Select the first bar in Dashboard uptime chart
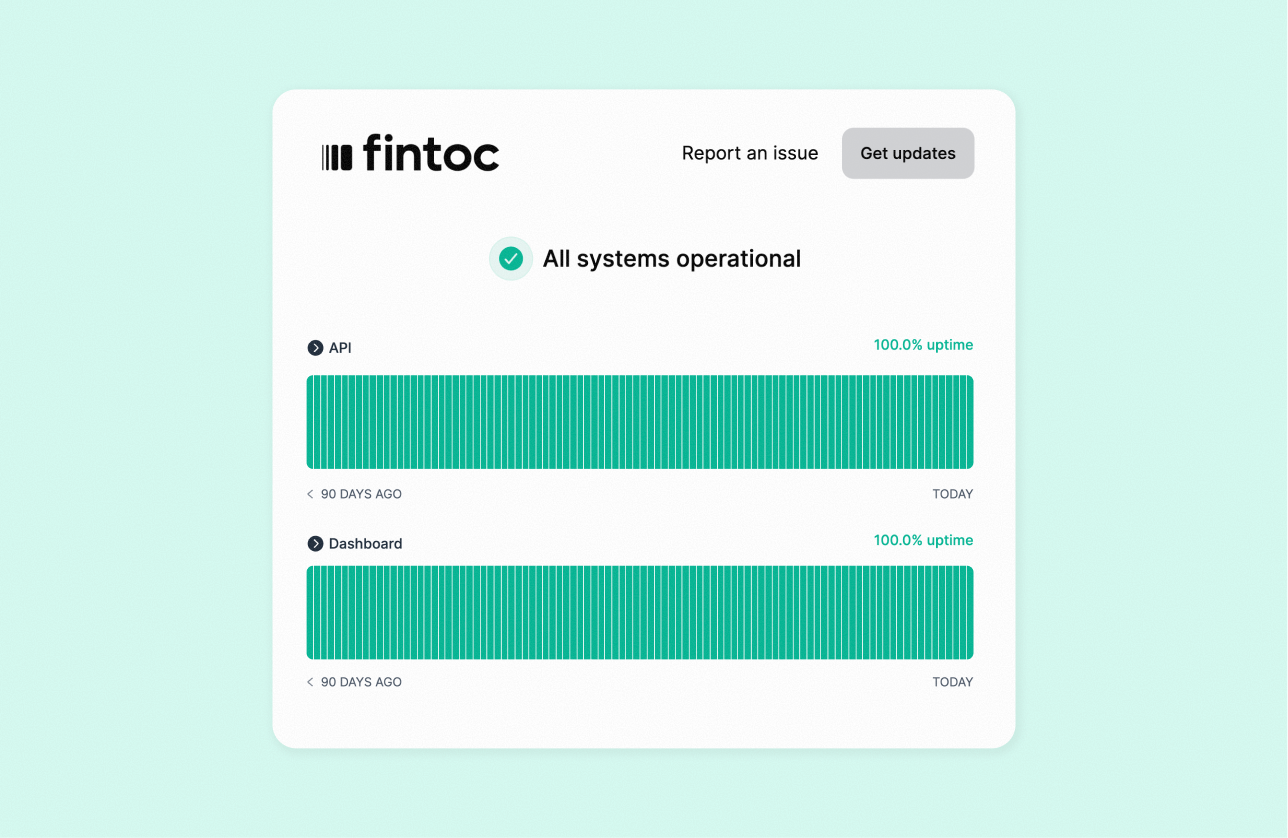The image size is (1288, 838). (310, 613)
